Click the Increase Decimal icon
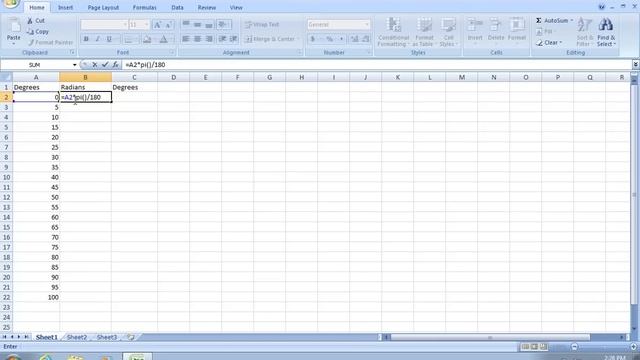The image size is (640, 360). pos(354,39)
